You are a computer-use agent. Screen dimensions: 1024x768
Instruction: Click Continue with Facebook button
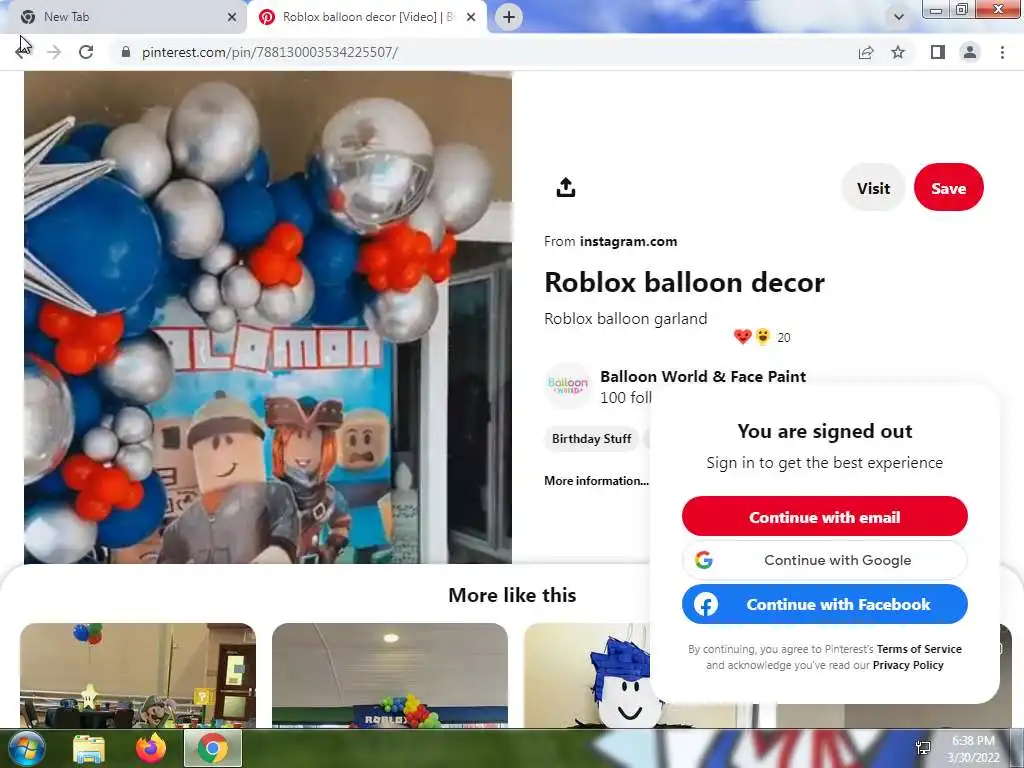(x=825, y=604)
